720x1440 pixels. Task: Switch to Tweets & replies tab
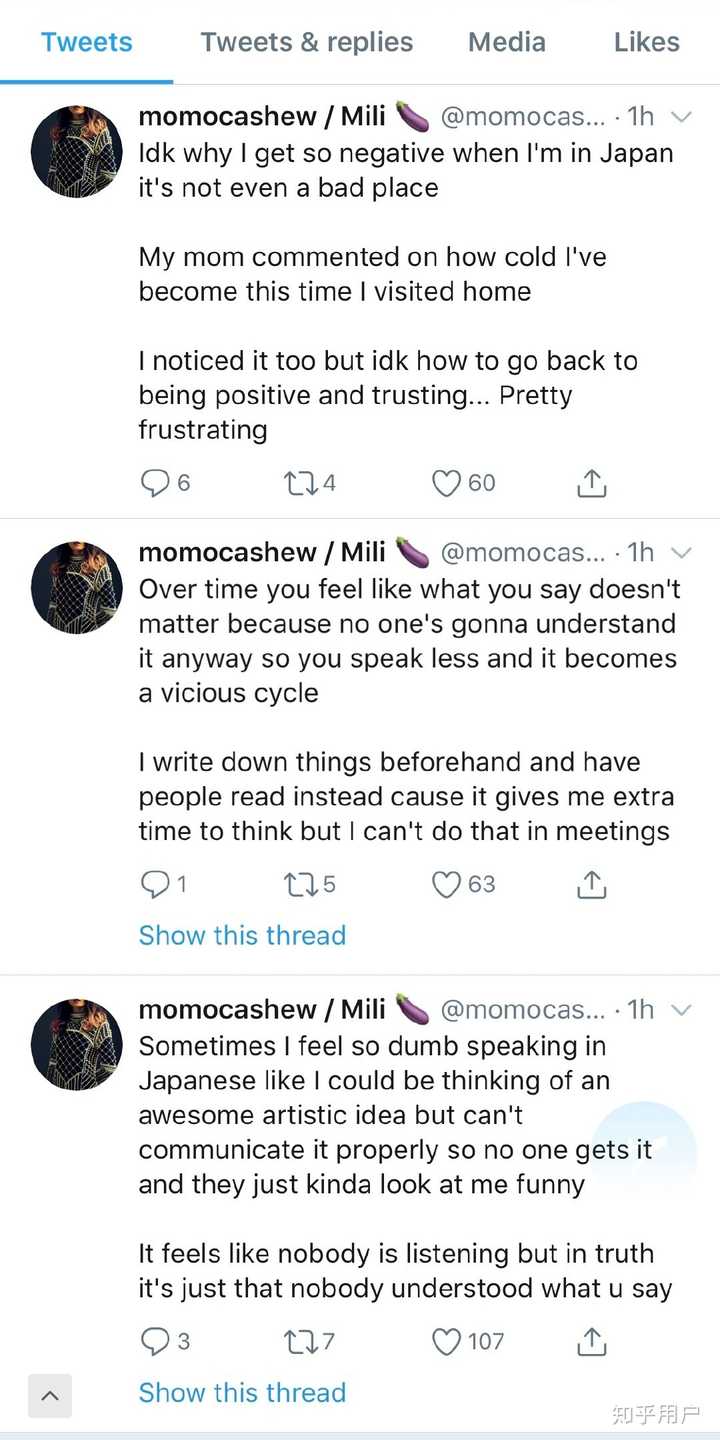click(x=306, y=42)
